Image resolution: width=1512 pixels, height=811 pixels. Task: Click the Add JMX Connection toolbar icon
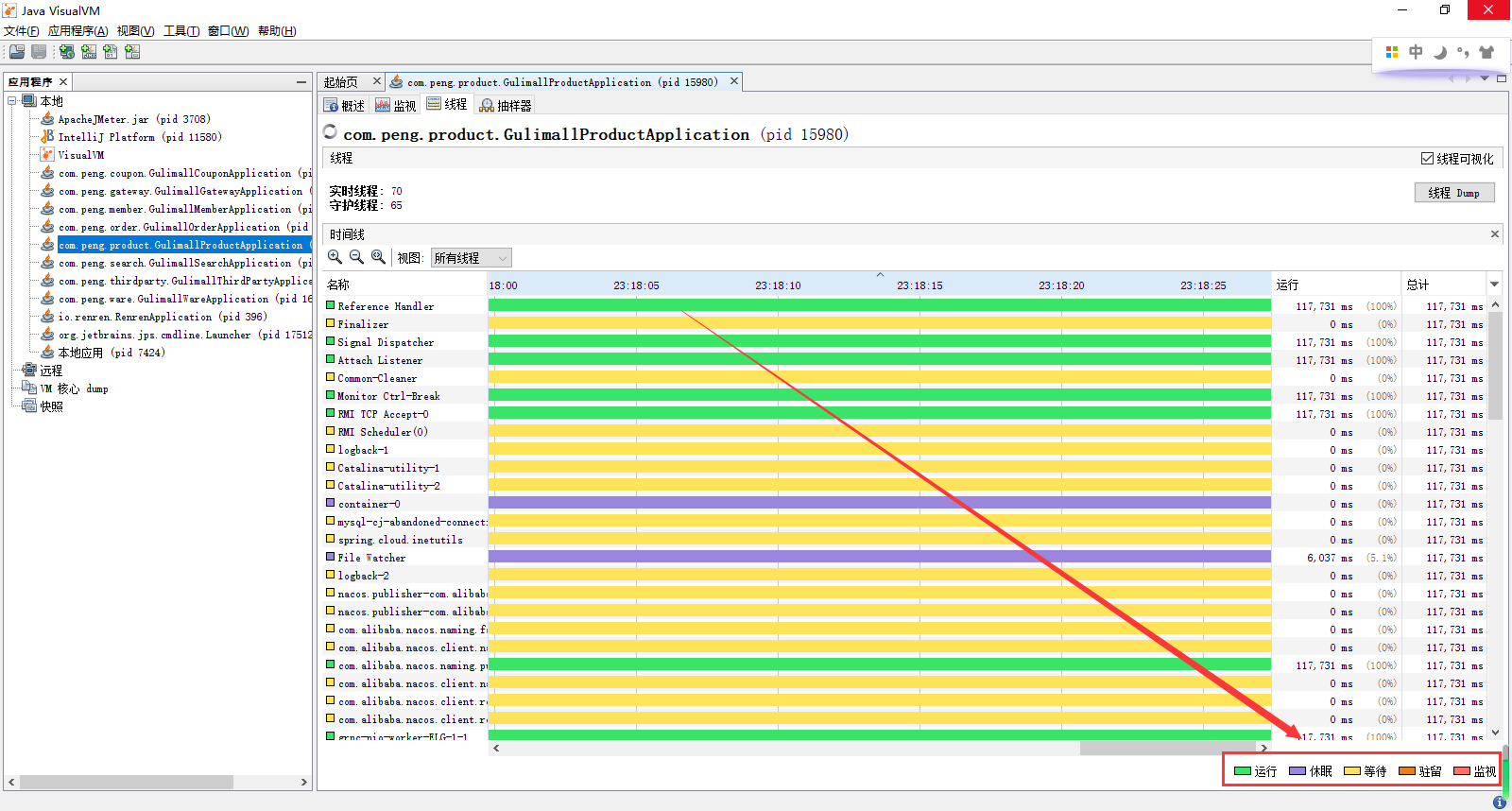tap(89, 52)
